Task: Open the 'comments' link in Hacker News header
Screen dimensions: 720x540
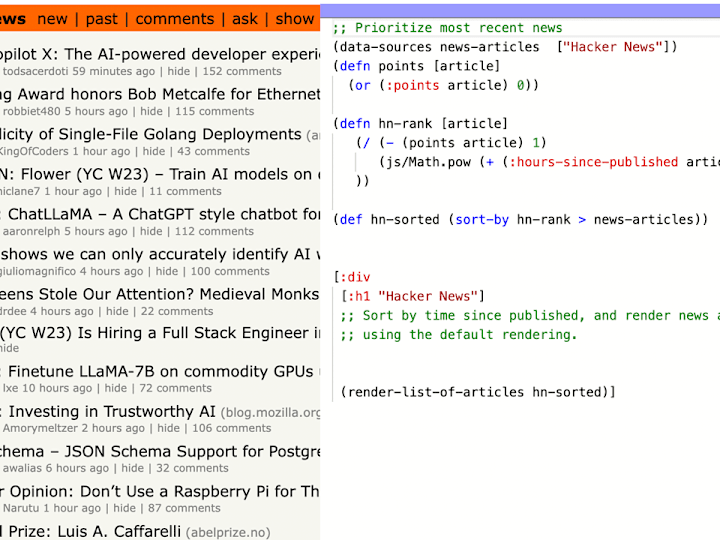Action: click(174, 19)
